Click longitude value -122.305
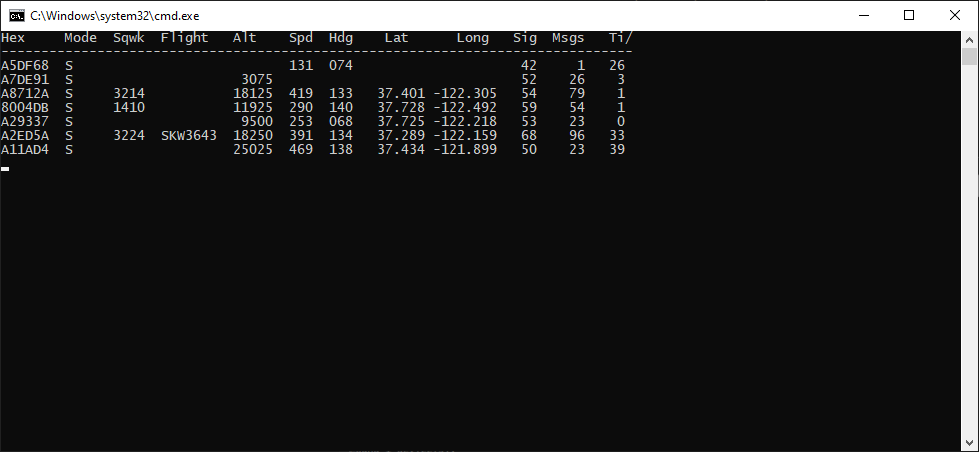979x452 pixels. [465, 94]
